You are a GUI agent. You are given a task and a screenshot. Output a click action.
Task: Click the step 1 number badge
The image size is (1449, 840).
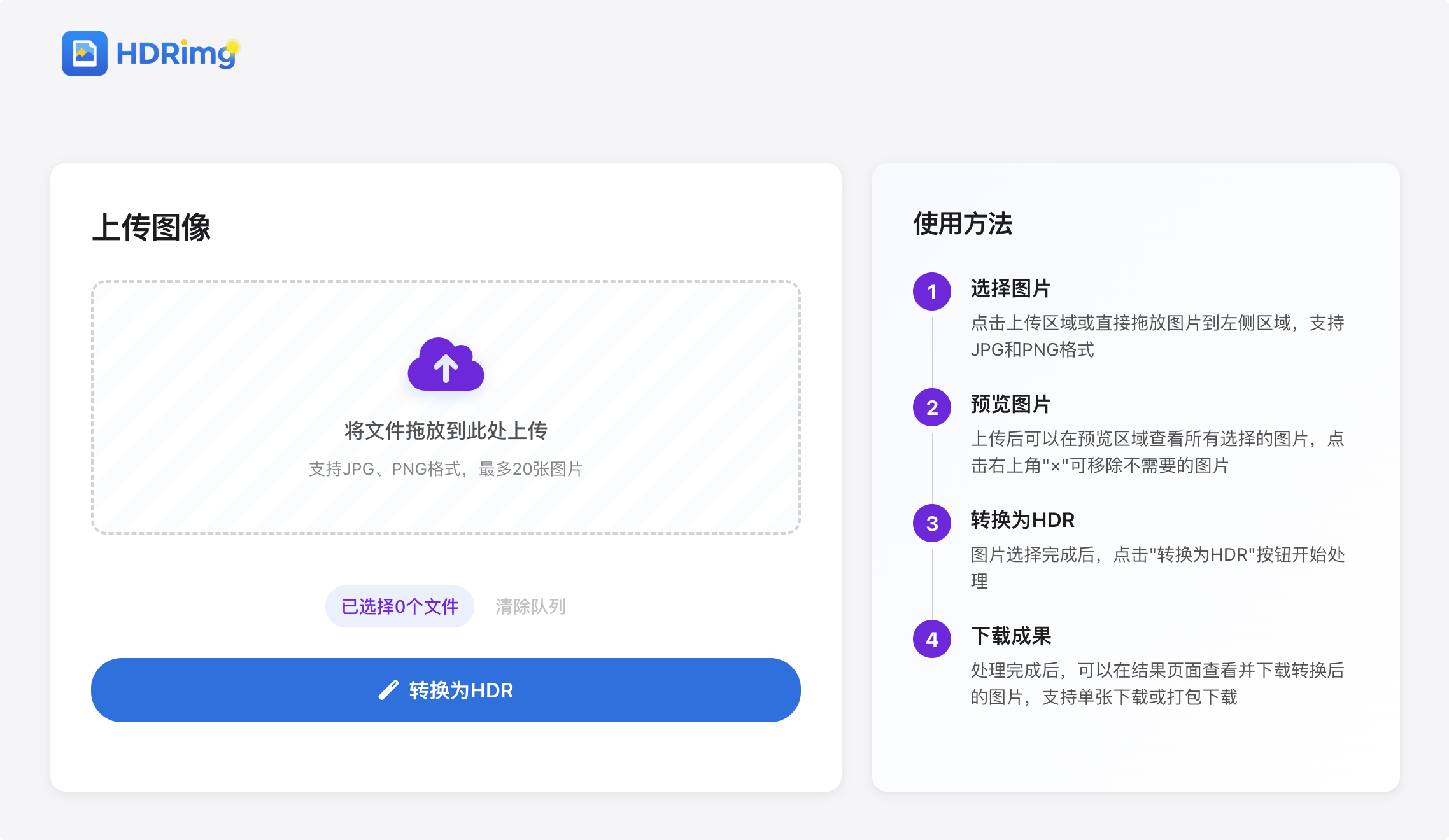click(932, 291)
